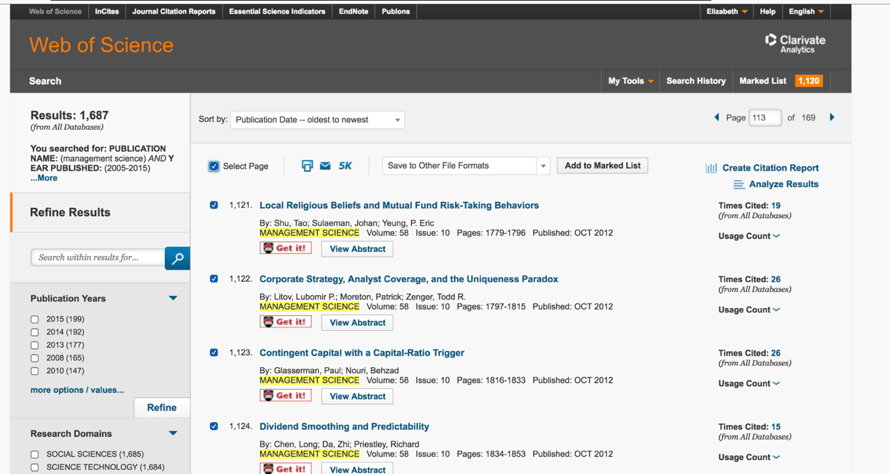
Task: Check the 2013 (177) publication year
Action: 35,345
